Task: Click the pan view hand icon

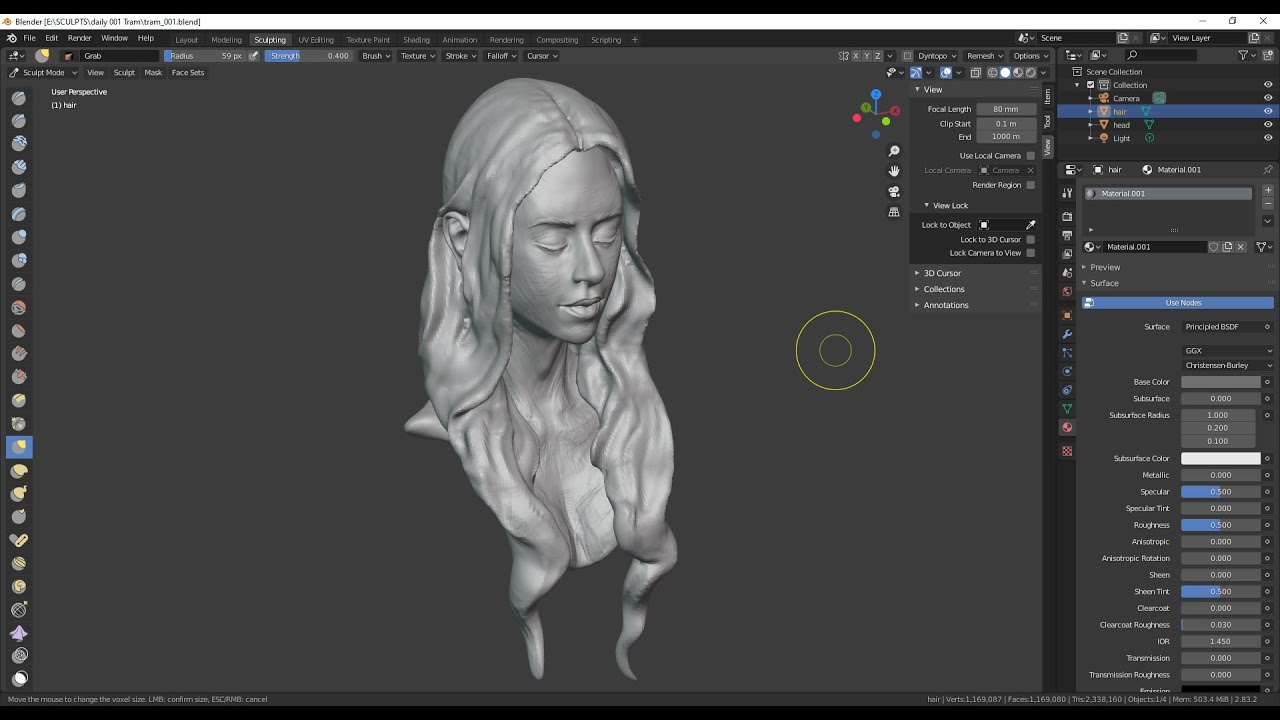Action: pyautogui.click(x=894, y=171)
